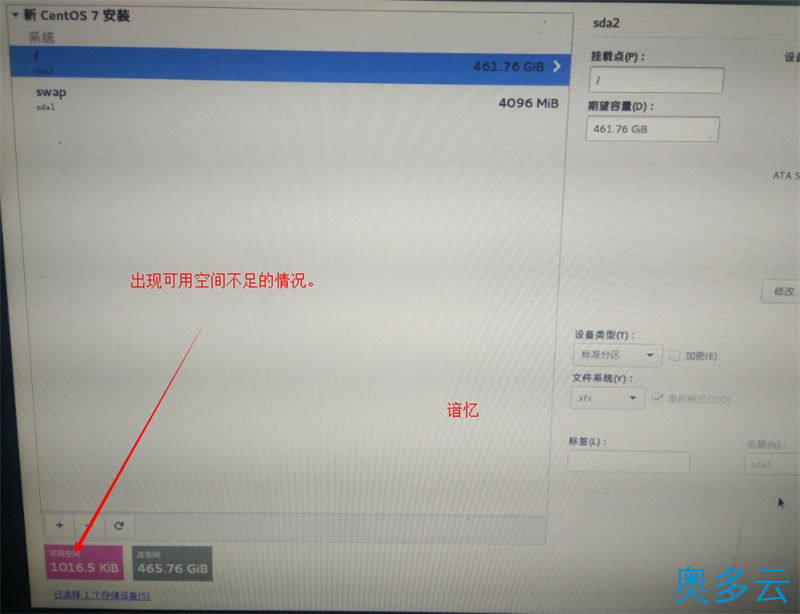Select the / sda2 partition row
800x614 pixels.
[289, 64]
